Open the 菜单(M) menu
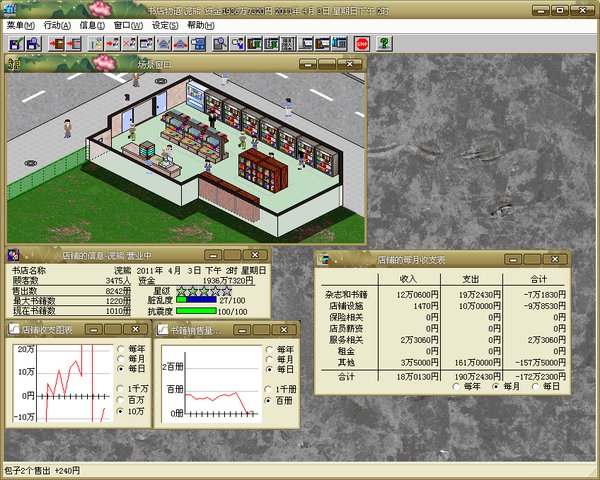 pyautogui.click(x=21, y=26)
